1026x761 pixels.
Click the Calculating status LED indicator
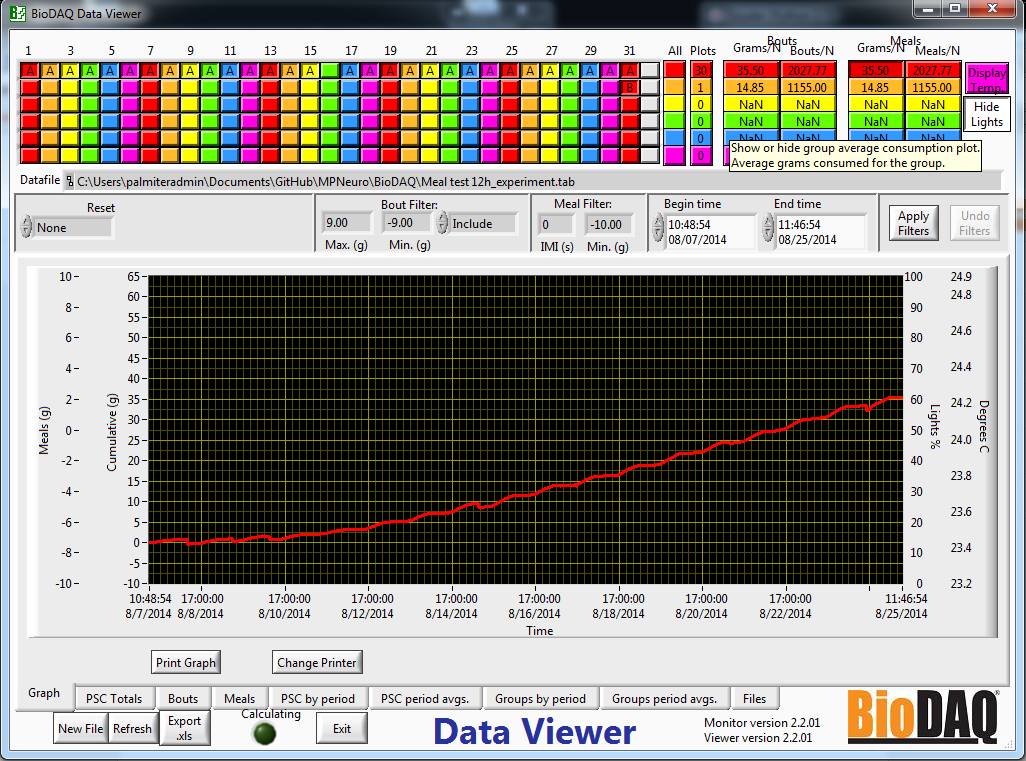[264, 733]
